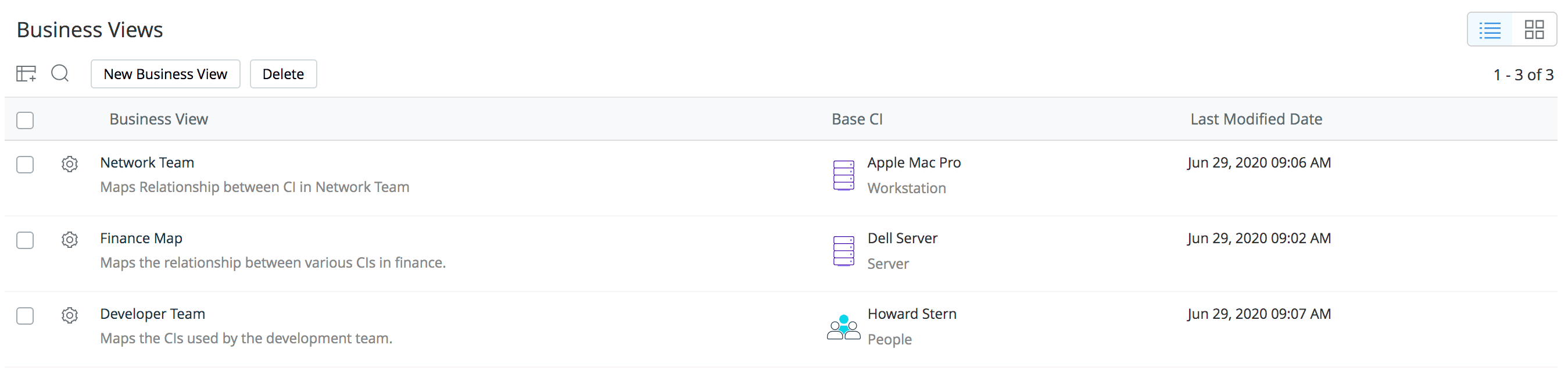Click the Apple Mac Pro workstation icon

click(x=843, y=175)
